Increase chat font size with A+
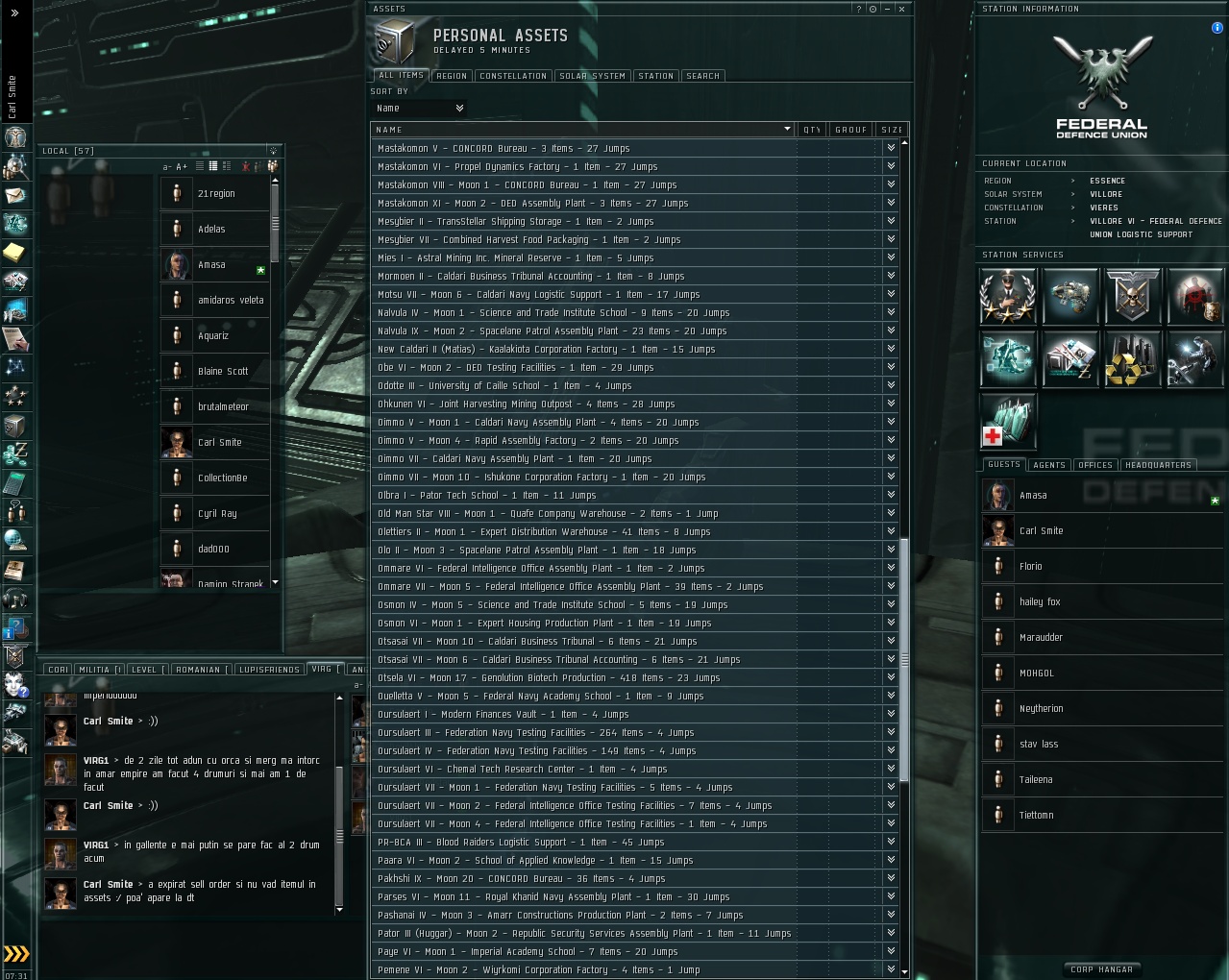The width and height of the screenshot is (1229, 980). [x=182, y=167]
